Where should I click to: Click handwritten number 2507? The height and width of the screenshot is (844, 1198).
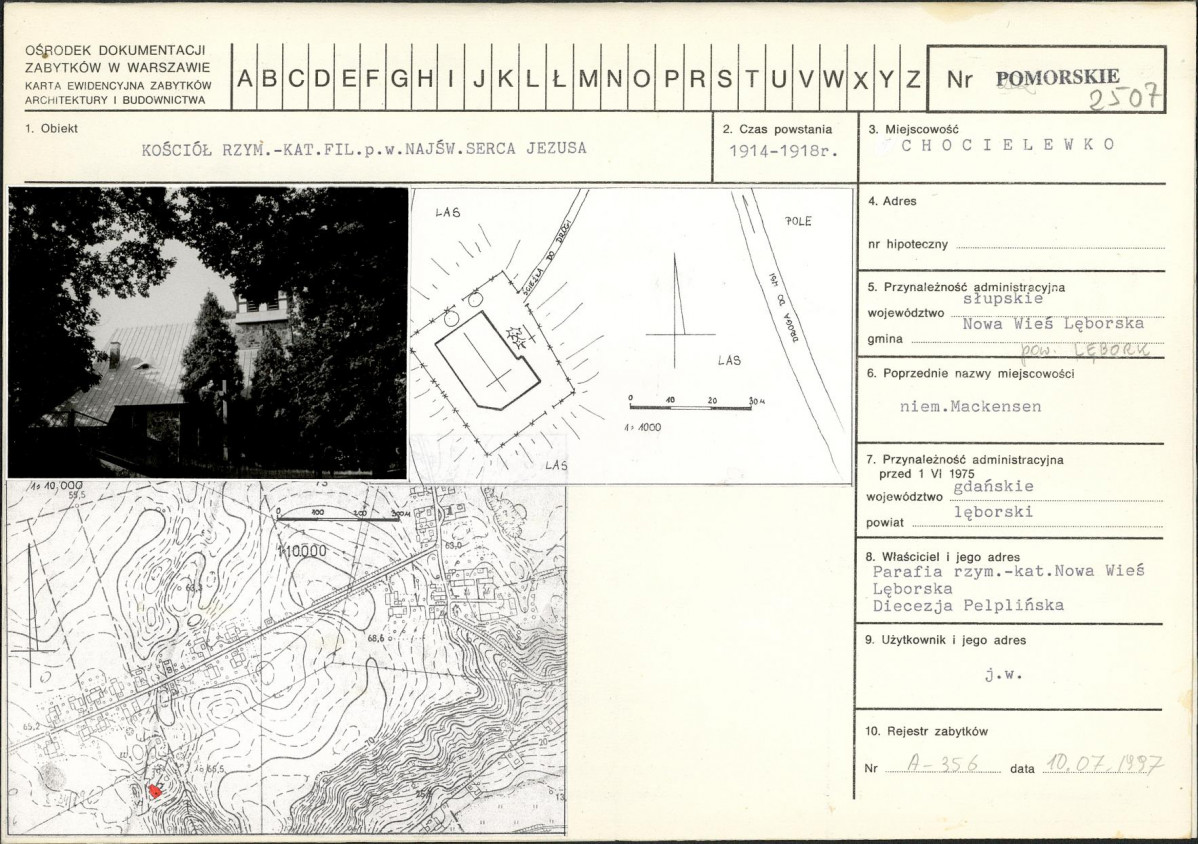pyautogui.click(x=1125, y=99)
